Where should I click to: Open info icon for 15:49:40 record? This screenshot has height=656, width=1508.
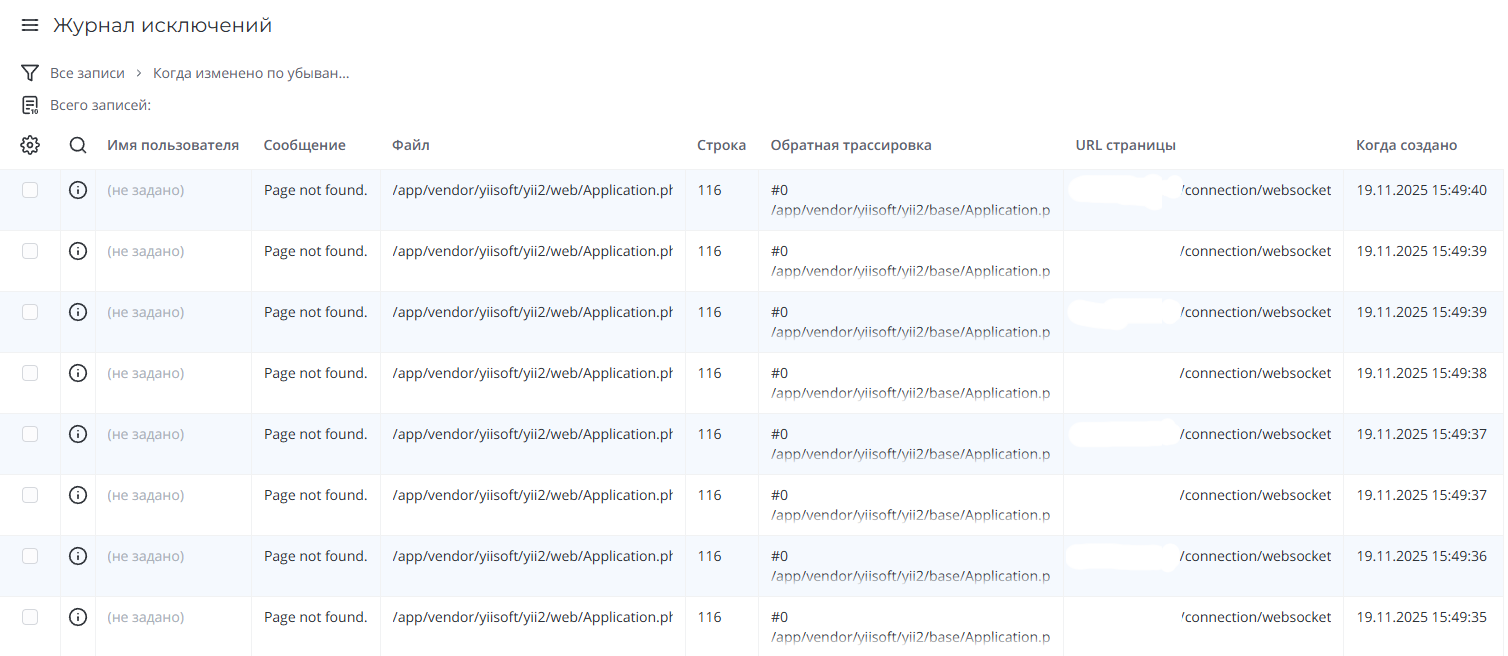coord(78,190)
